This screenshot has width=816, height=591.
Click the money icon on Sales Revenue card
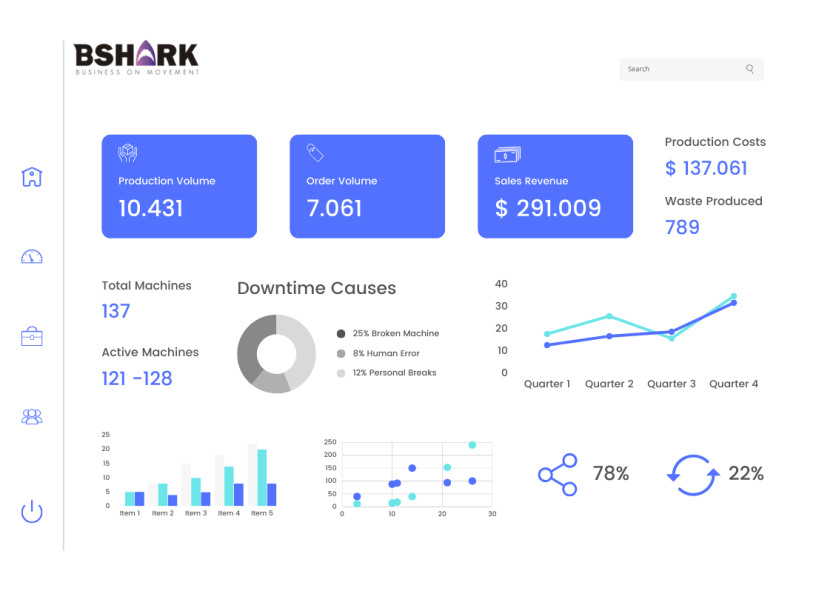(x=507, y=154)
